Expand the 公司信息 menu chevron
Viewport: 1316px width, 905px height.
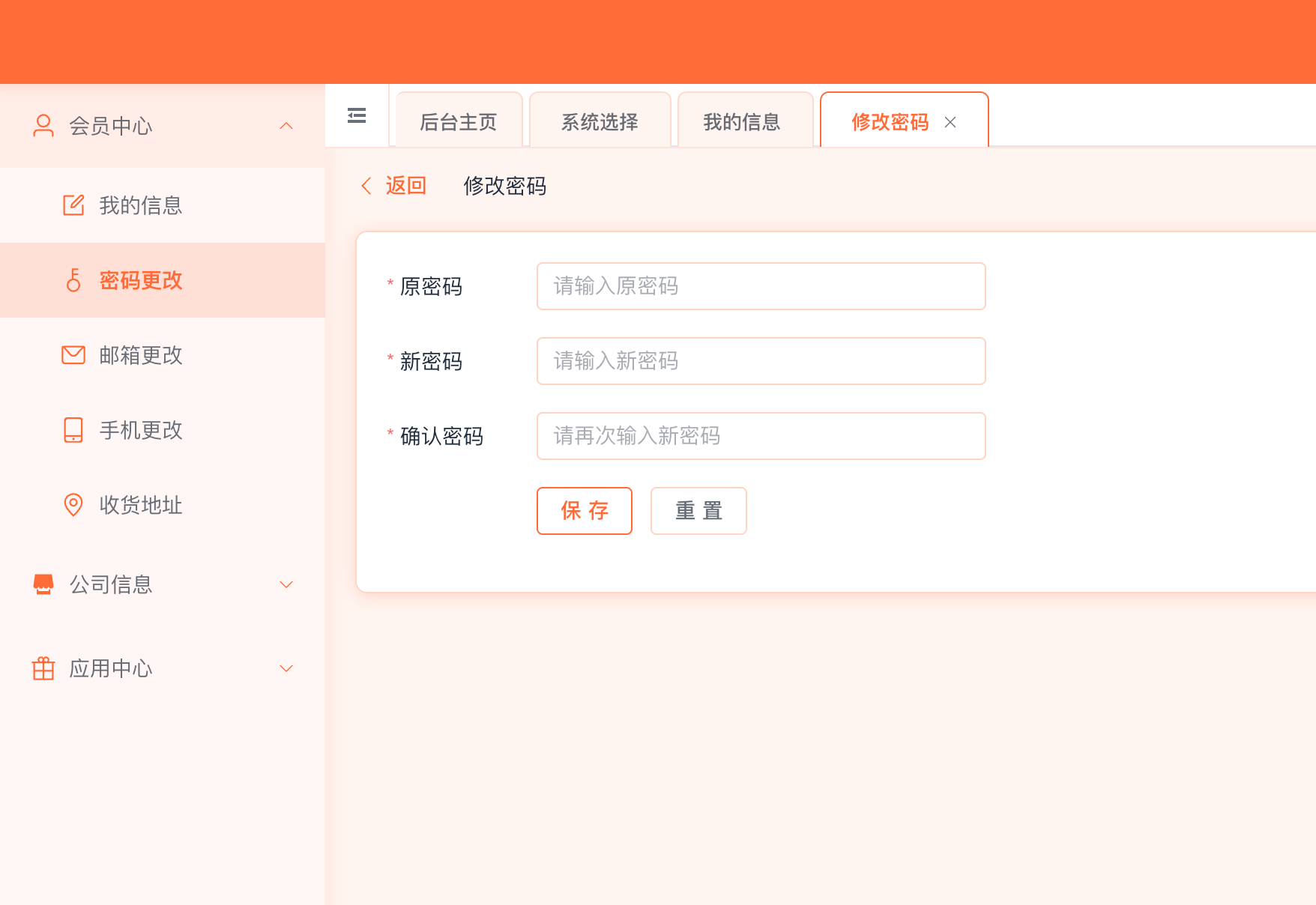click(286, 584)
